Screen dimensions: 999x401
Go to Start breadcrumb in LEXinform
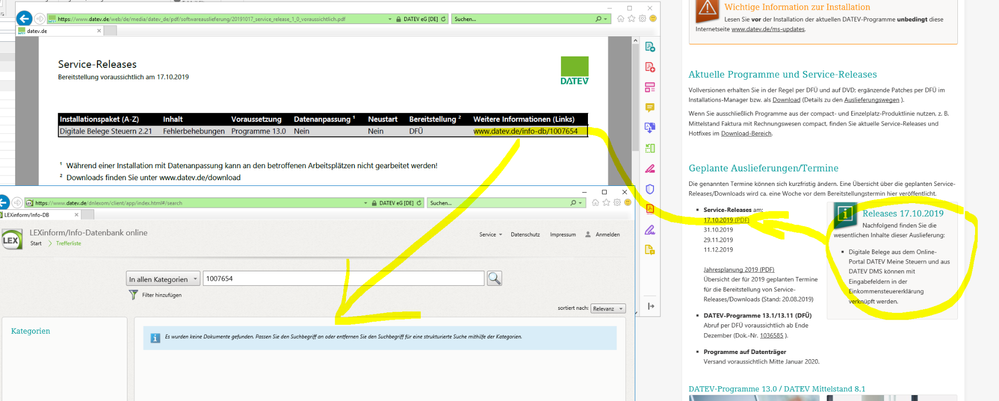coord(36,244)
